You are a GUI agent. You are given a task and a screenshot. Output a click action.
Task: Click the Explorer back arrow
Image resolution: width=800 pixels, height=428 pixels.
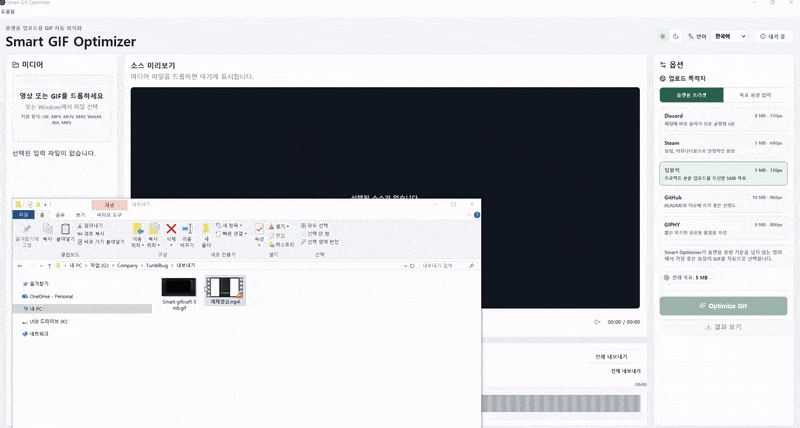[x=20, y=266]
